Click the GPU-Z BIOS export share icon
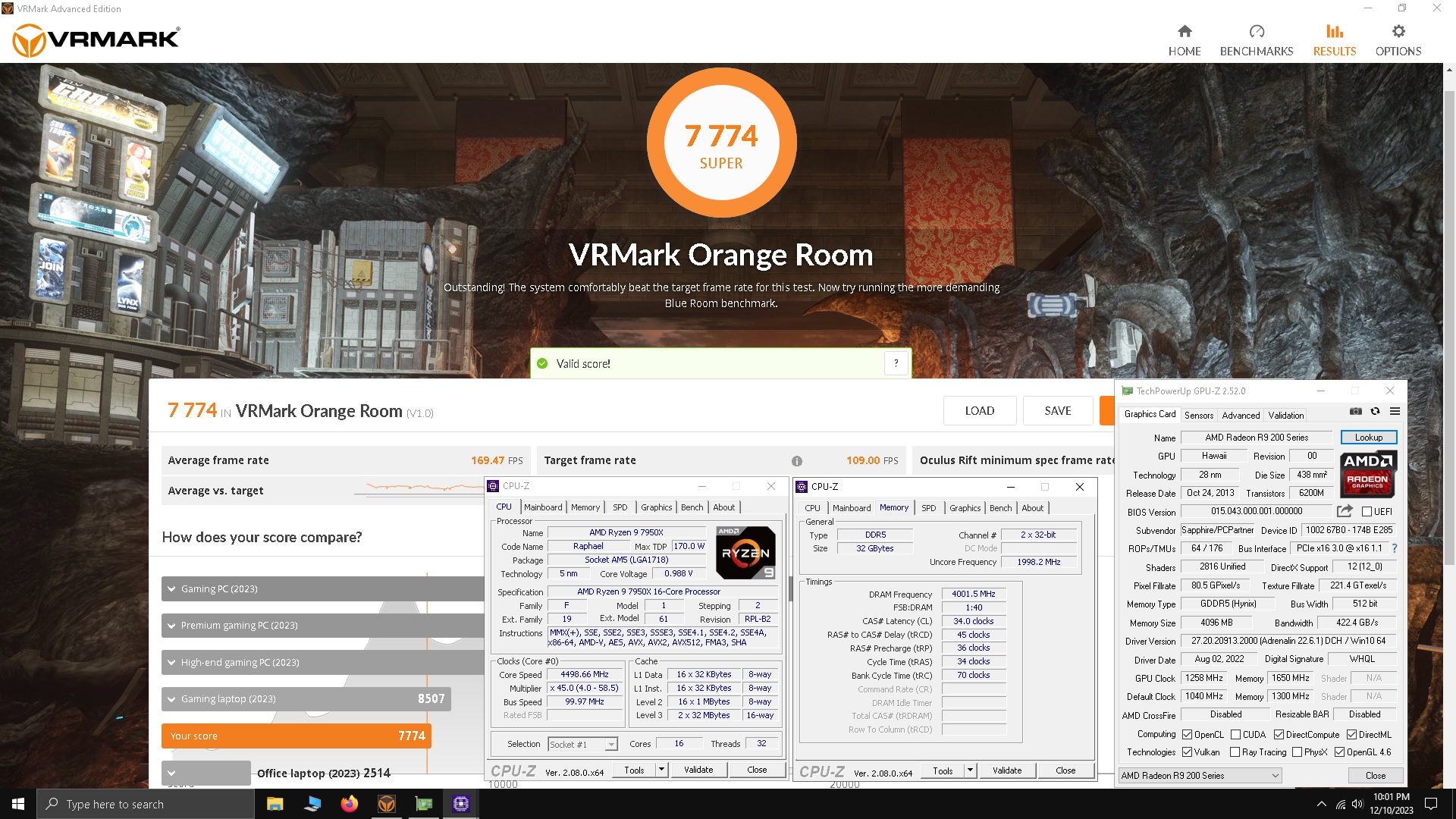Screen dimensions: 1456x819 point(1345,511)
